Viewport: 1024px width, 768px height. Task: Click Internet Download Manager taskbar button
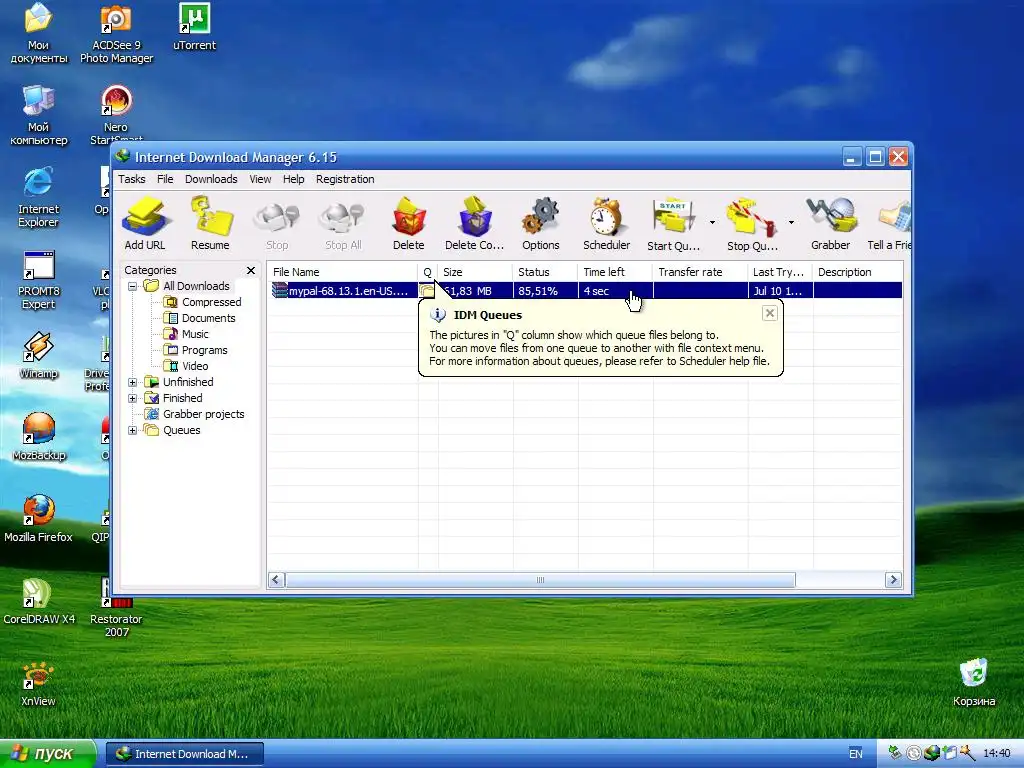(185, 754)
